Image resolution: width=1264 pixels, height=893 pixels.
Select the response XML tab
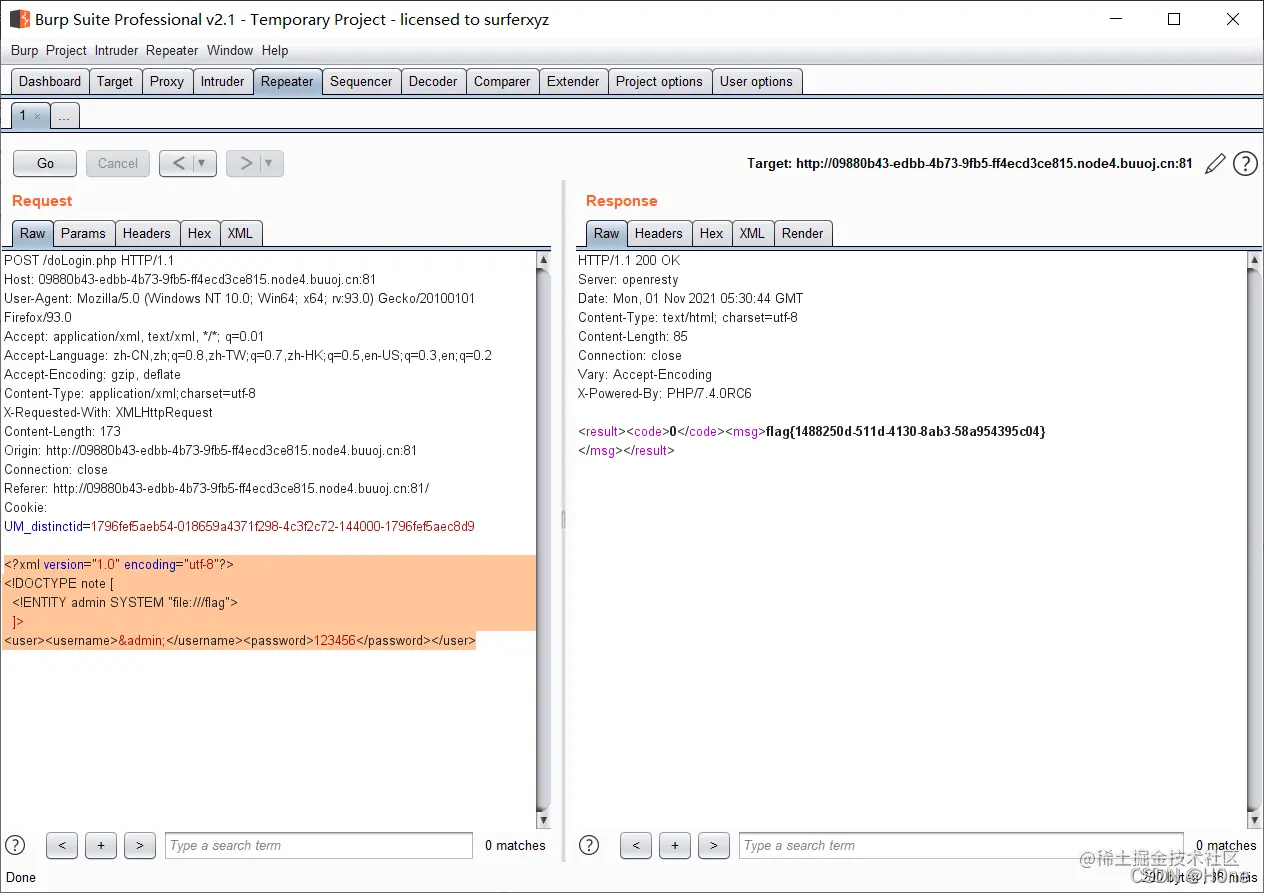[x=752, y=233]
